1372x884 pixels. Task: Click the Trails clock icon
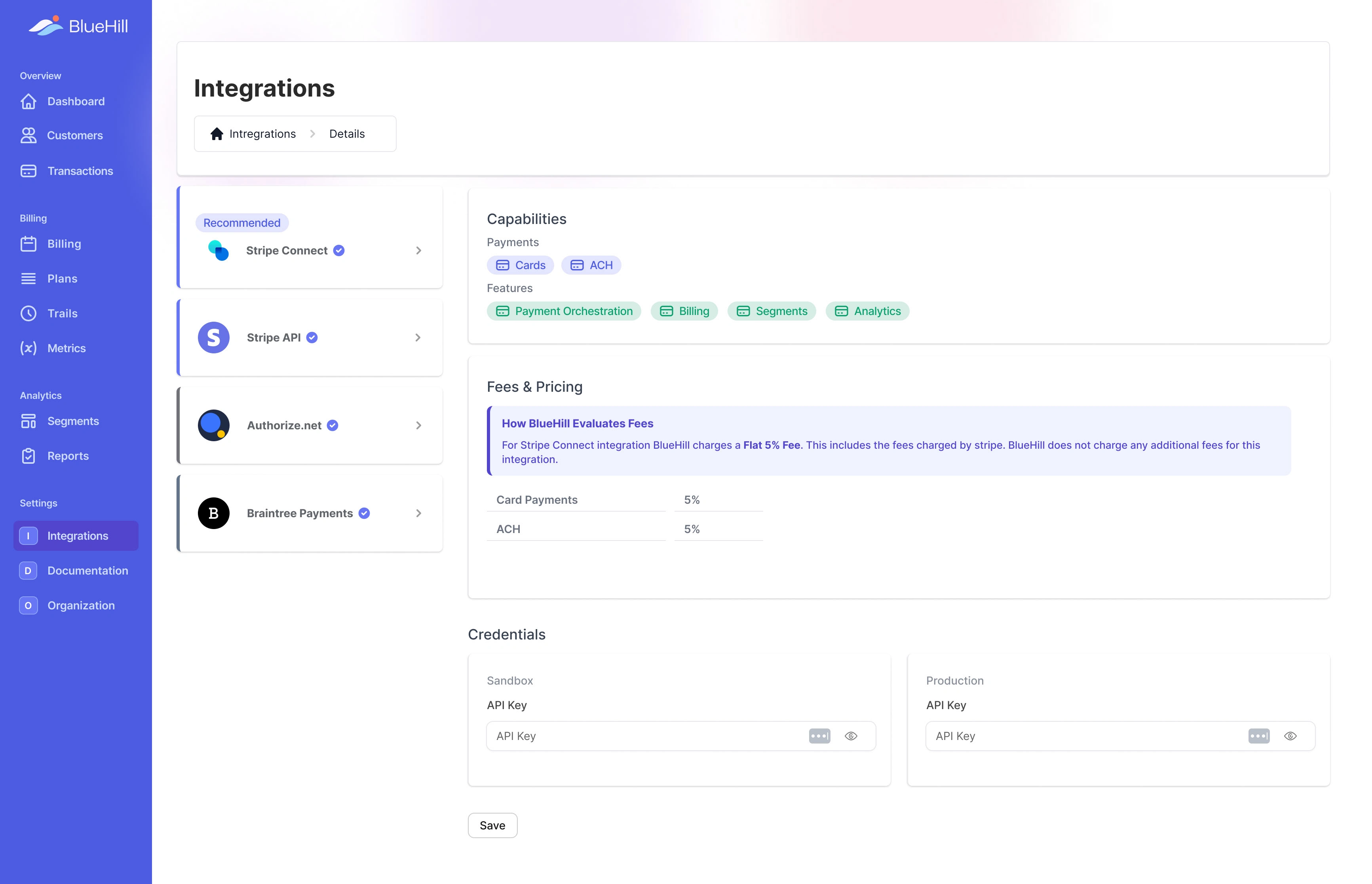pyautogui.click(x=28, y=313)
